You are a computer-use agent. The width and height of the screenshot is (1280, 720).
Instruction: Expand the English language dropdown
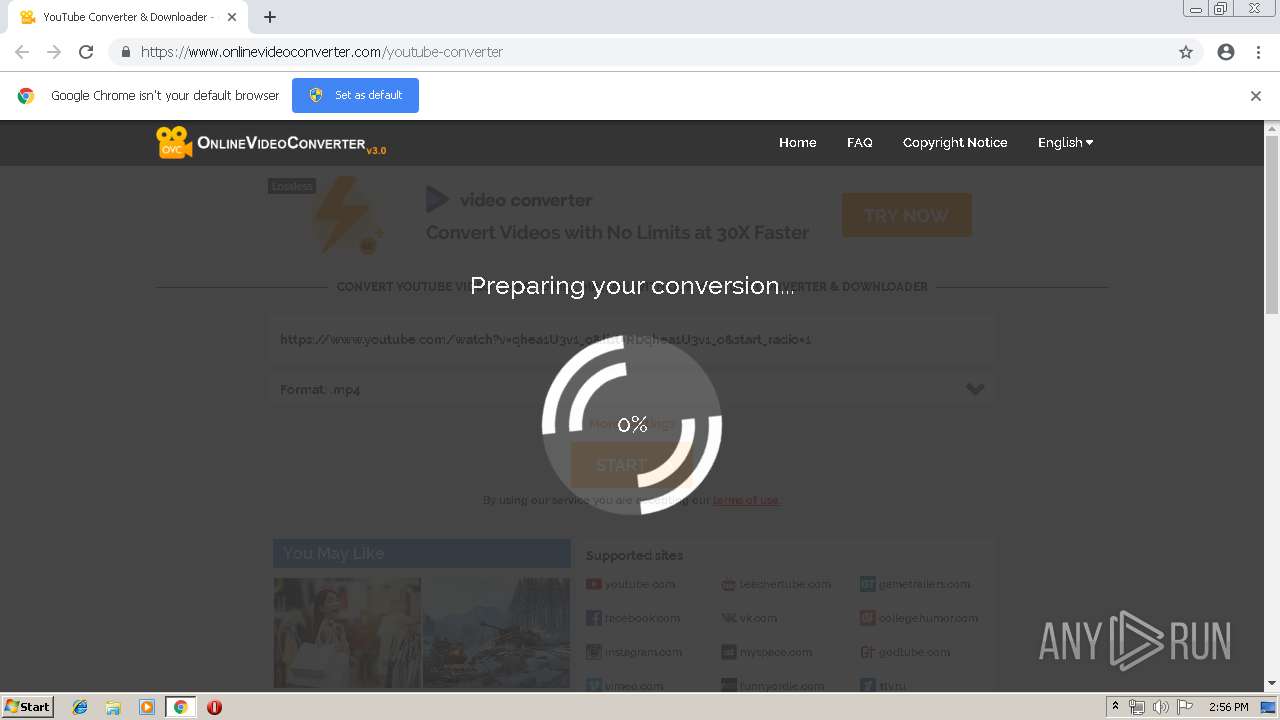coord(1065,143)
